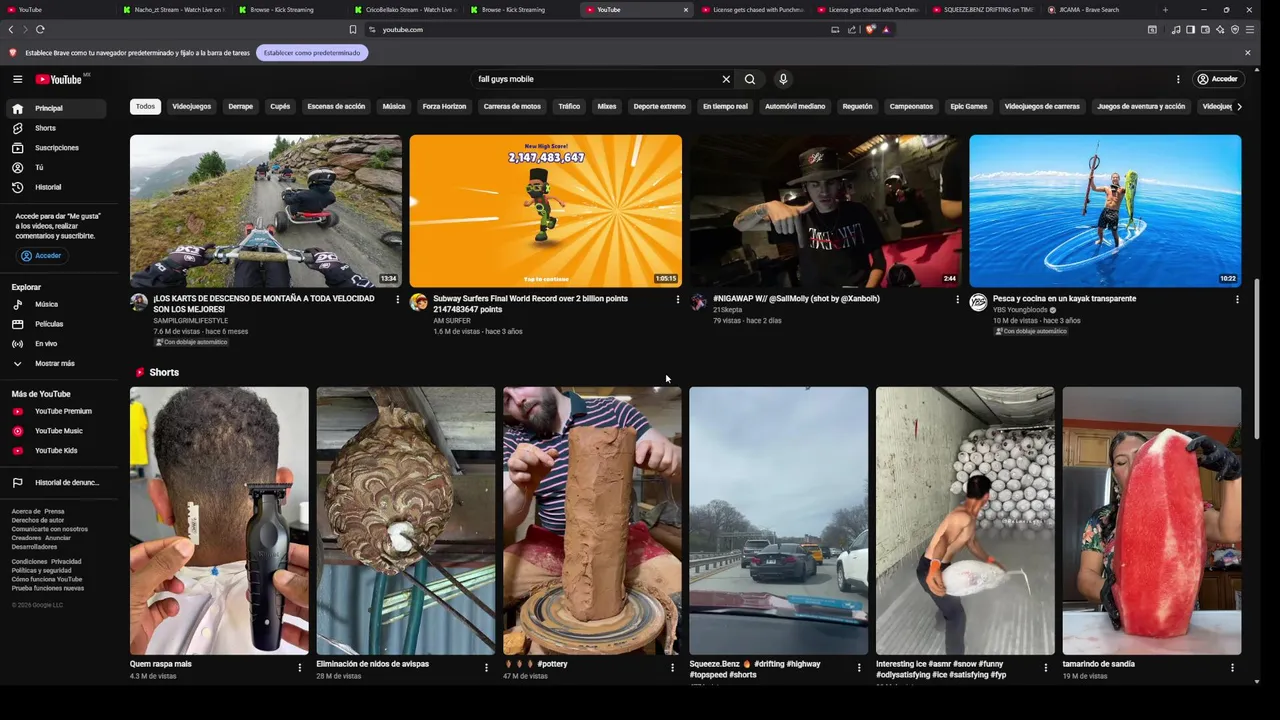Show more category chips with right arrow
The width and height of the screenshot is (1280, 720).
[1239, 107]
